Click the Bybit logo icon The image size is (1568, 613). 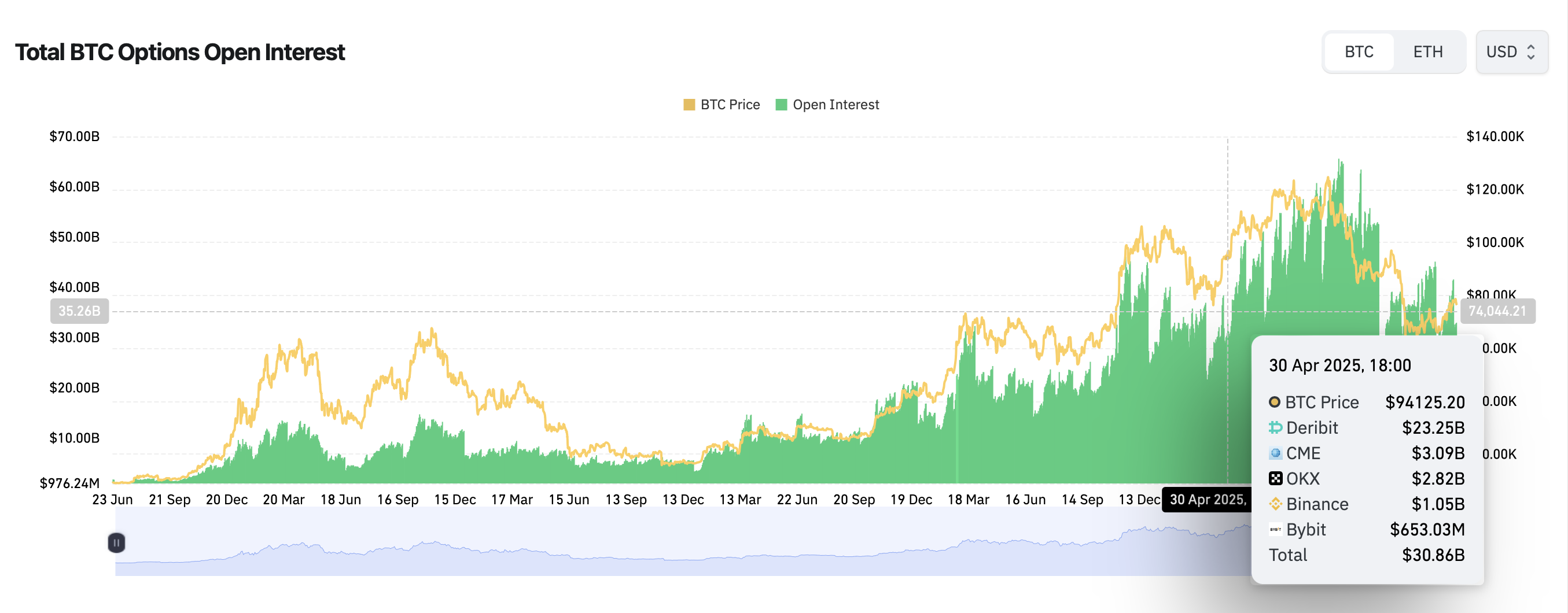tap(1275, 530)
